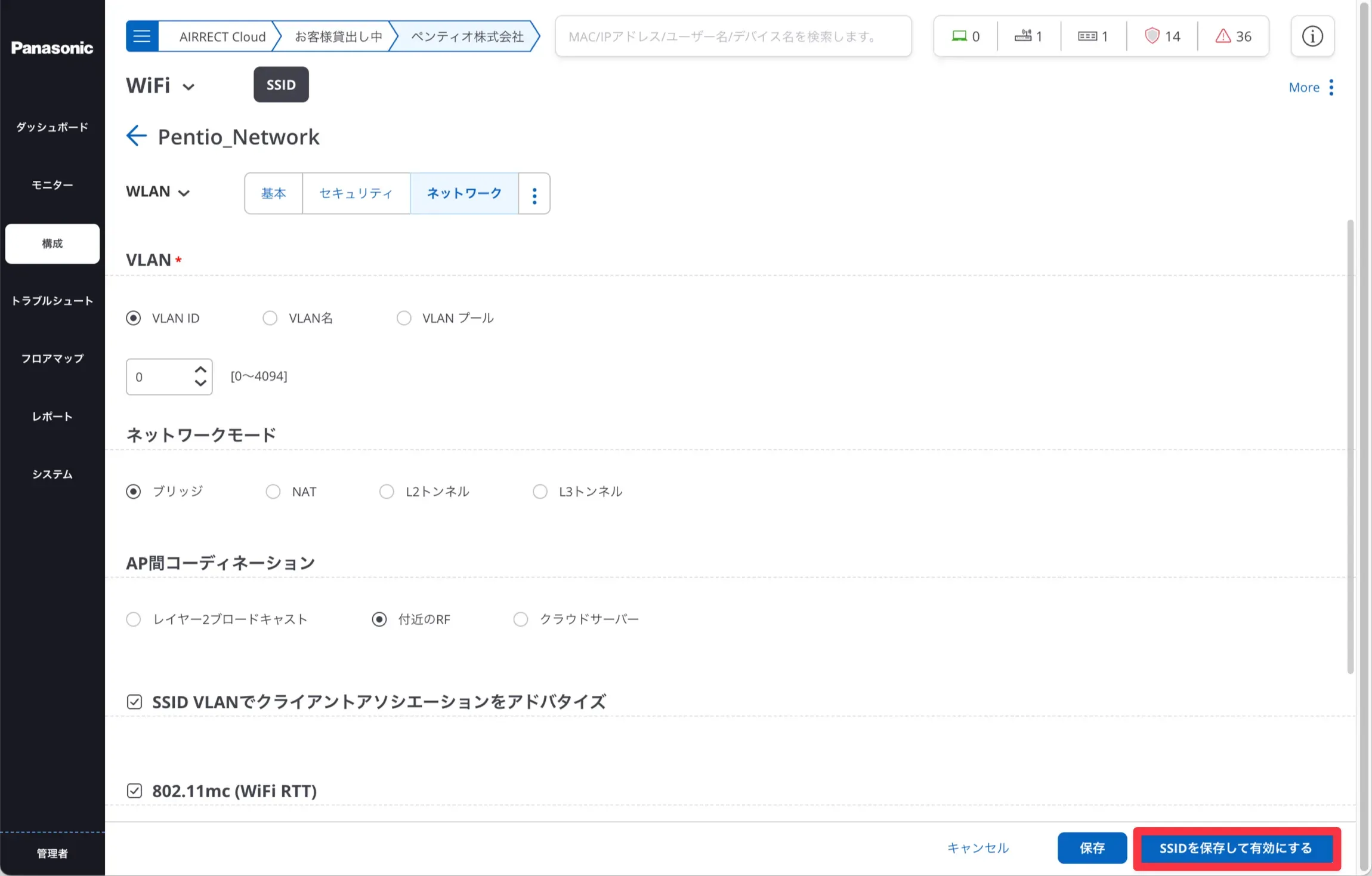Increment the VLAN ID stepper up arrow
The height and width of the screenshot is (876, 1372).
(200, 370)
